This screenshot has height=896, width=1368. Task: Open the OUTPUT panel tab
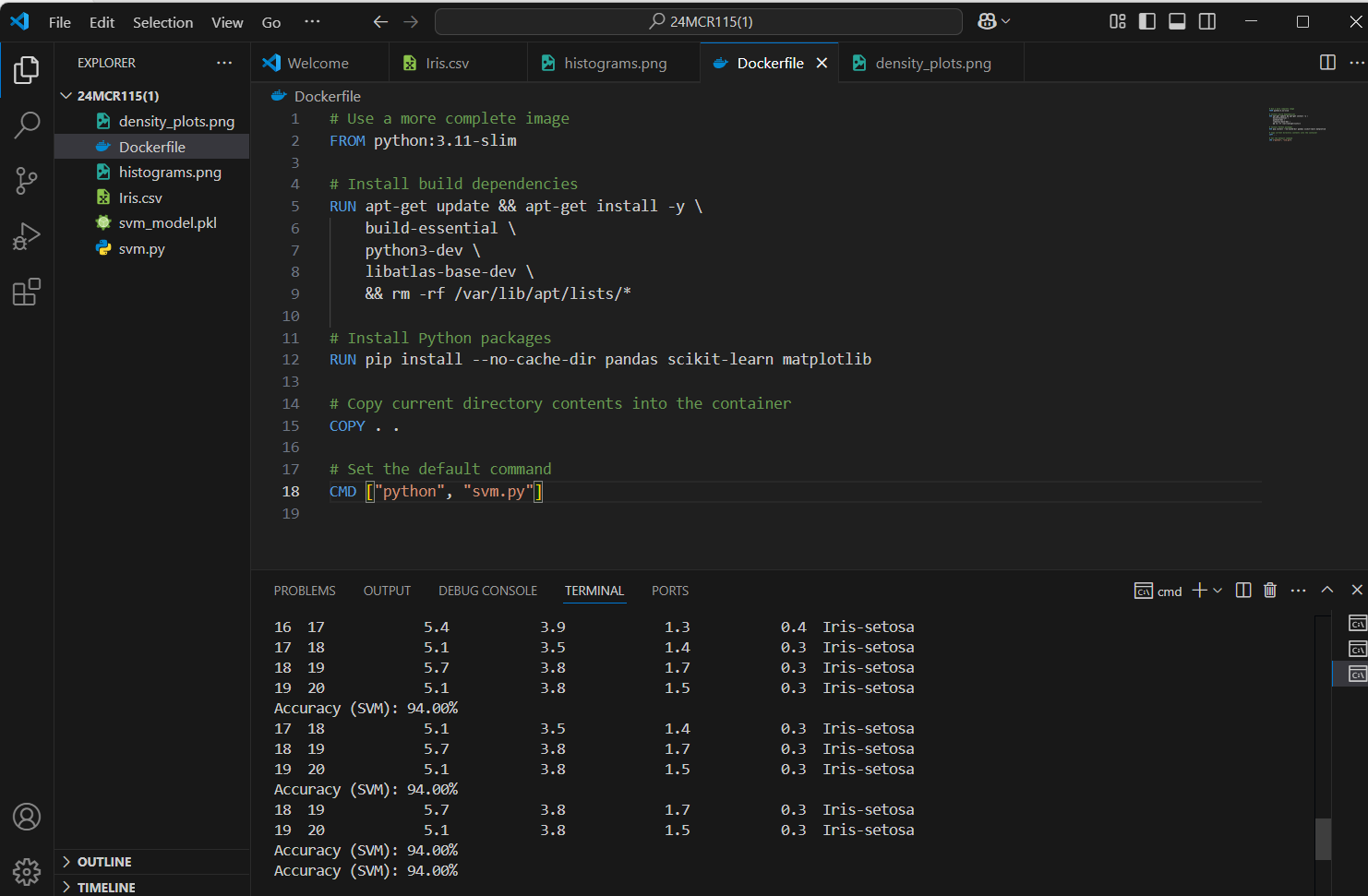(387, 591)
